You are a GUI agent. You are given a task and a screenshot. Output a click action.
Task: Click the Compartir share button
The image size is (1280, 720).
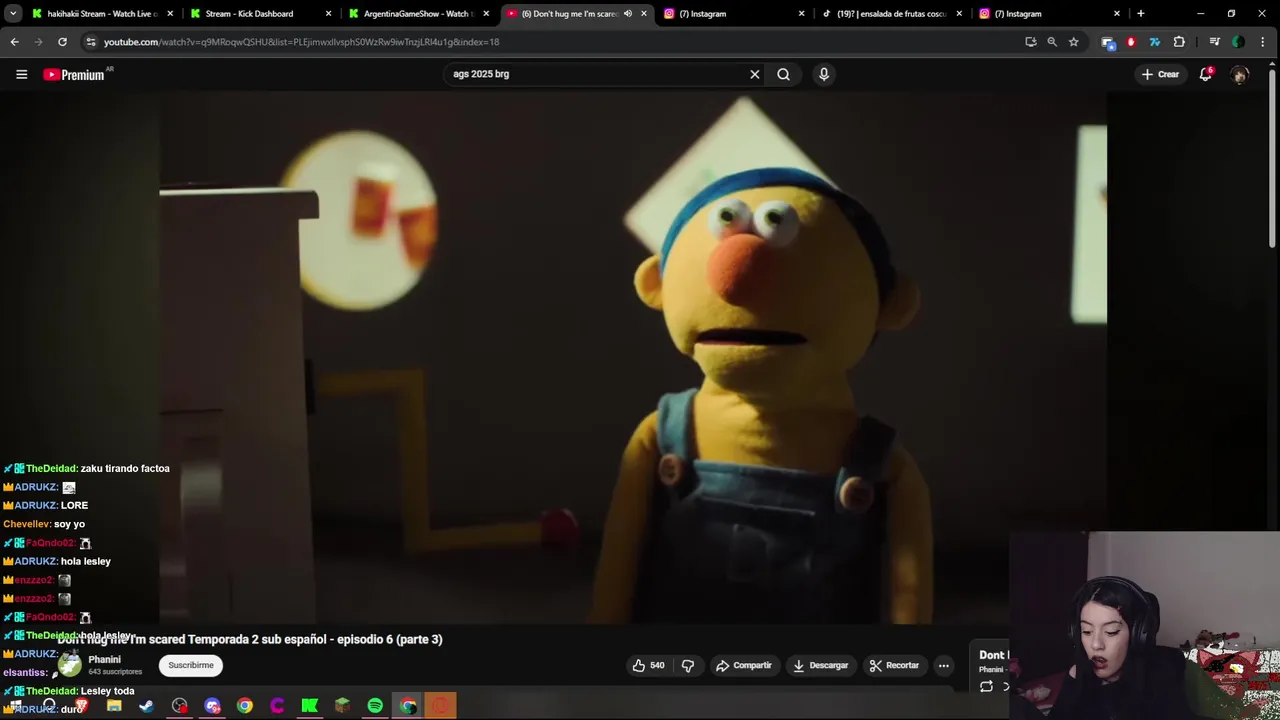click(x=744, y=665)
